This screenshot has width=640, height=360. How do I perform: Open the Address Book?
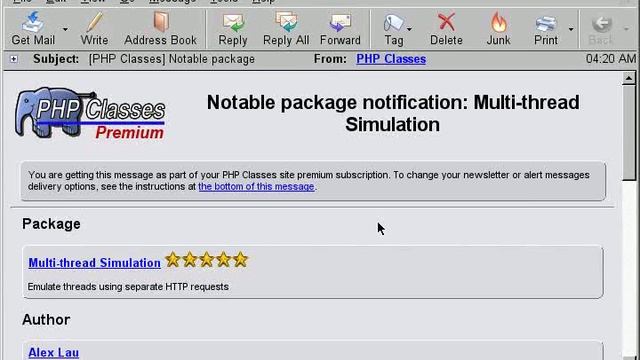click(x=160, y=29)
